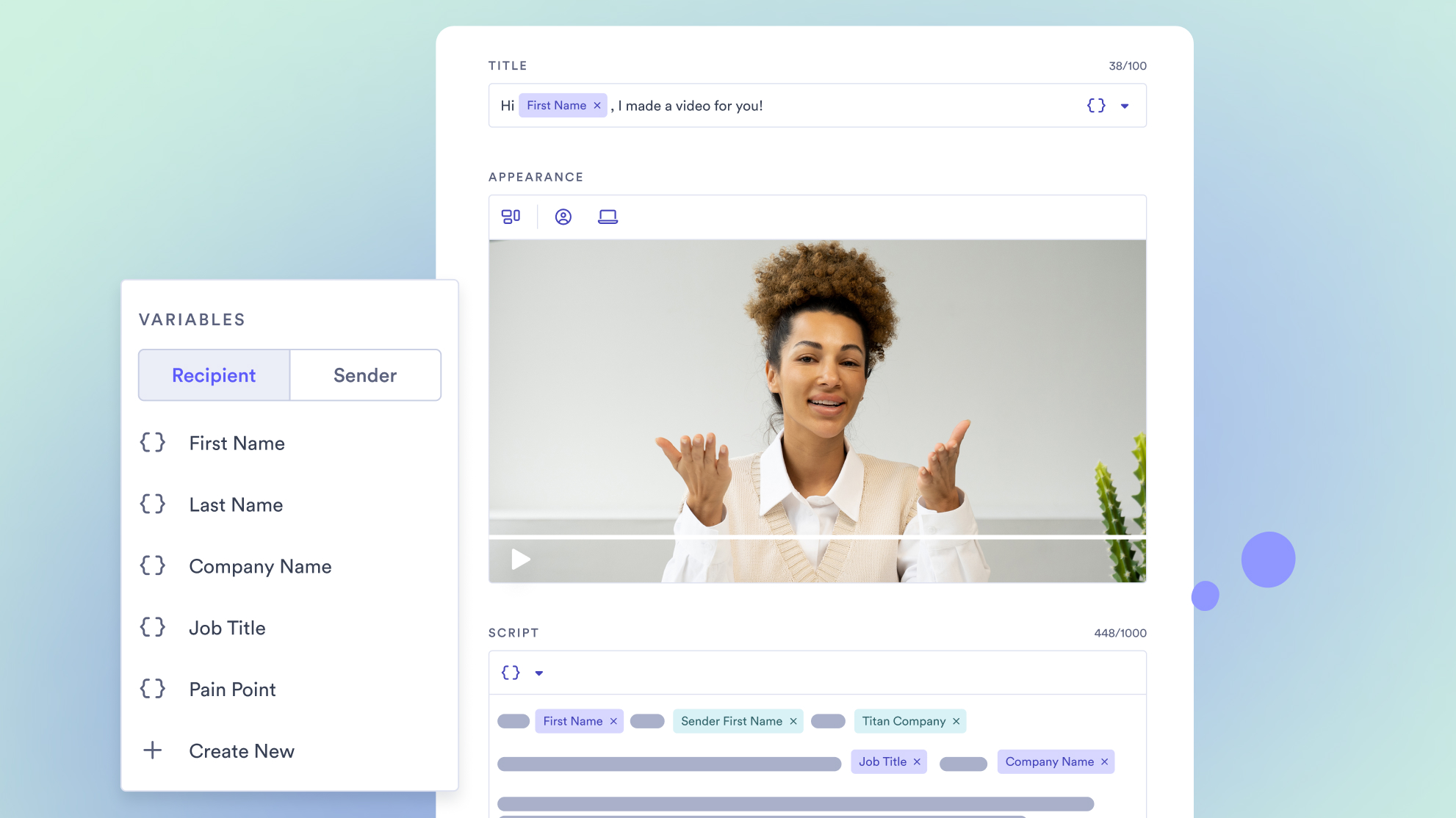
Task: Open the variable inserter in the Title field
Action: tap(1095, 105)
